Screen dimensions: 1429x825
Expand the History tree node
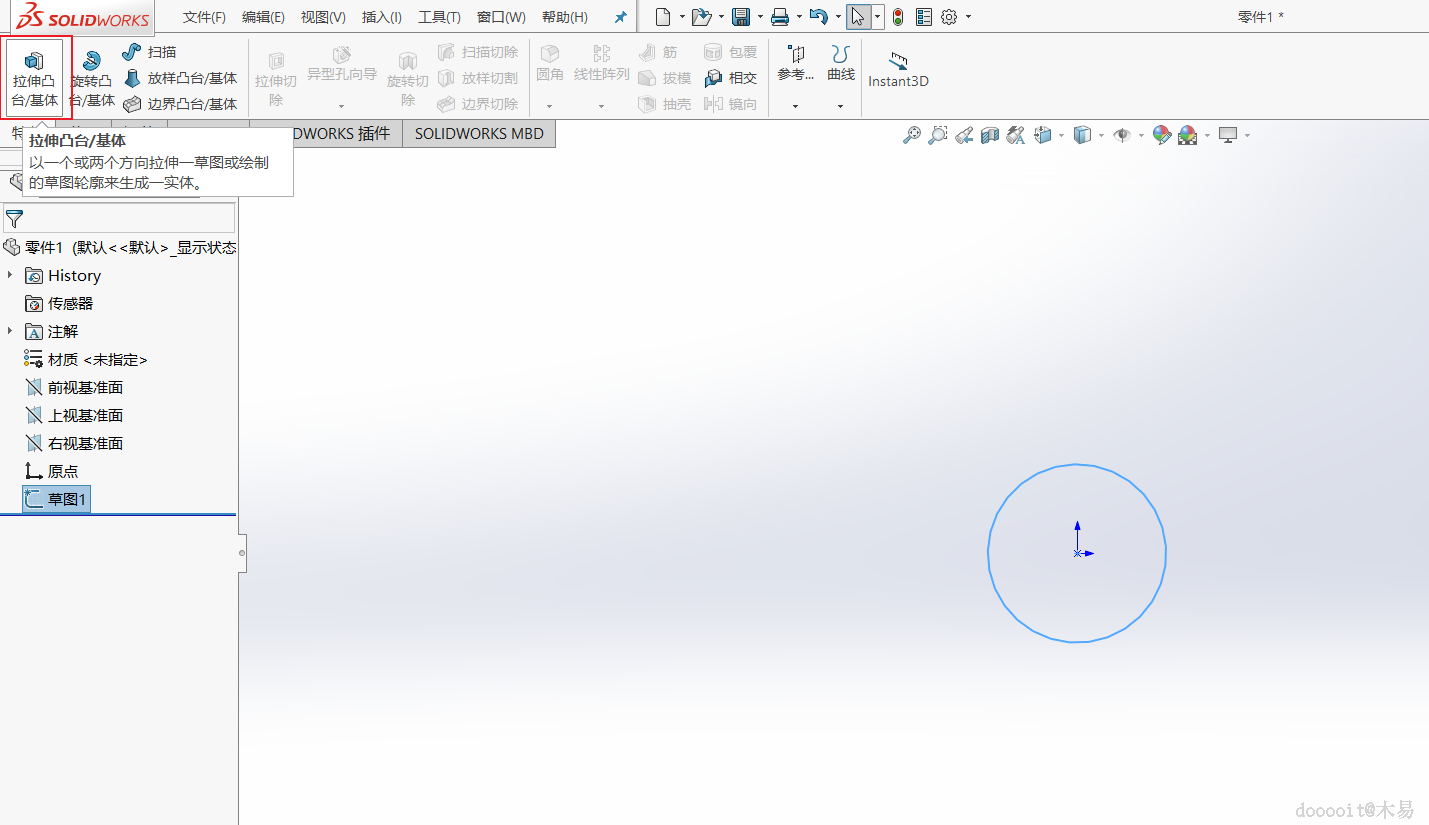pos(10,275)
